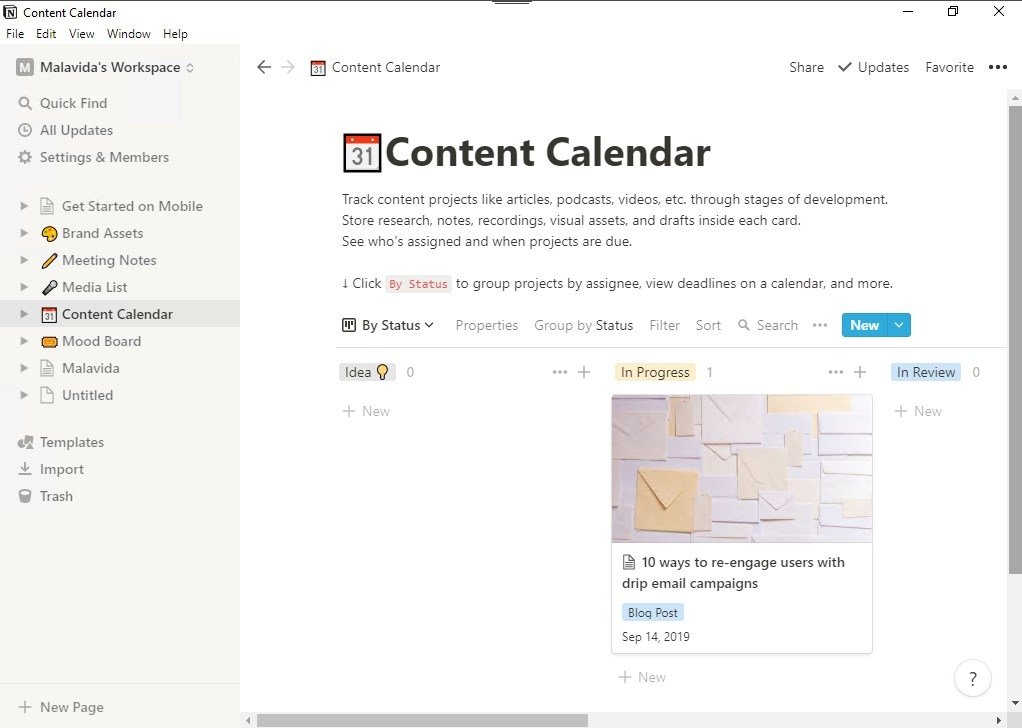Go forward using the right arrow icon
This screenshot has width=1022, height=728.
tap(288, 67)
